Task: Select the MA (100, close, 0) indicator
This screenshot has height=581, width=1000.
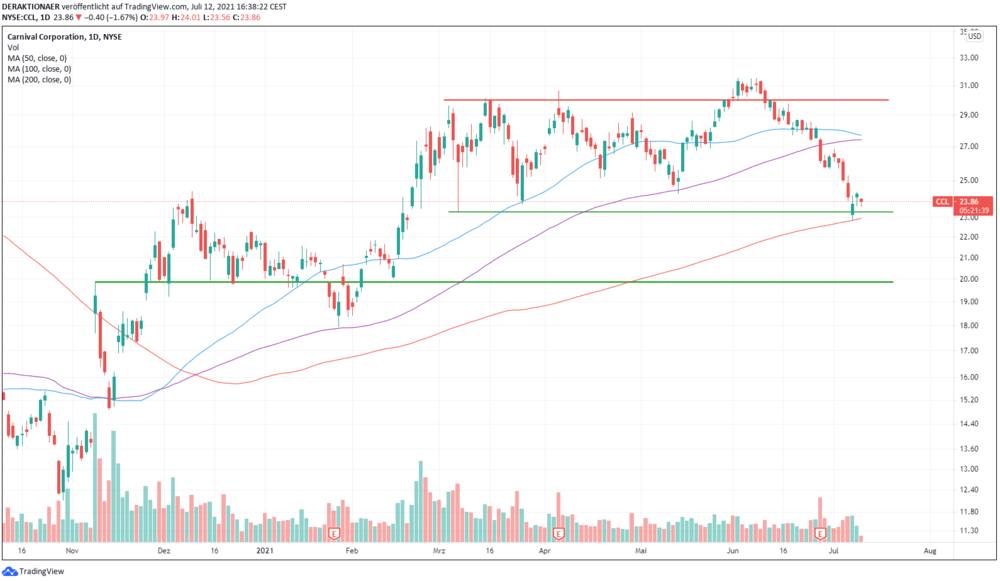Action: (39, 69)
